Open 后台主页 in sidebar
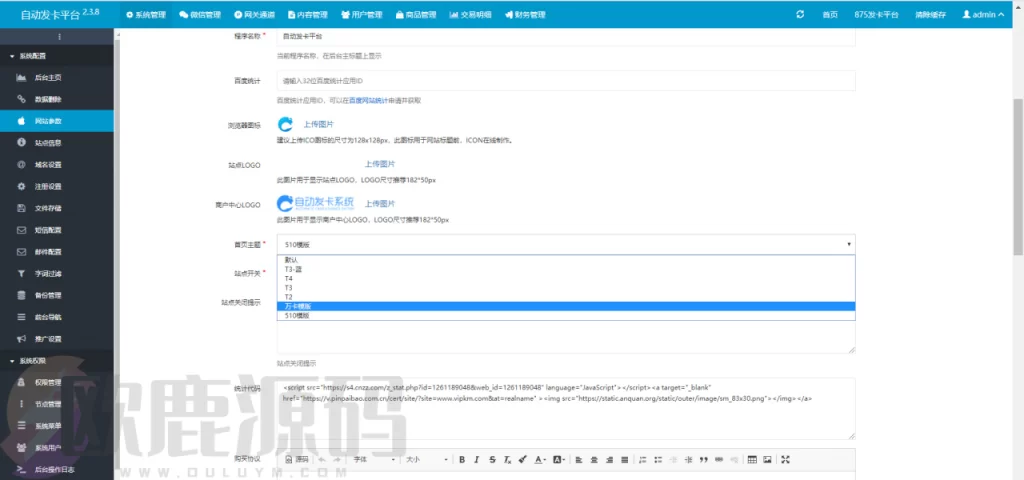The image size is (1024, 480). coord(57,78)
